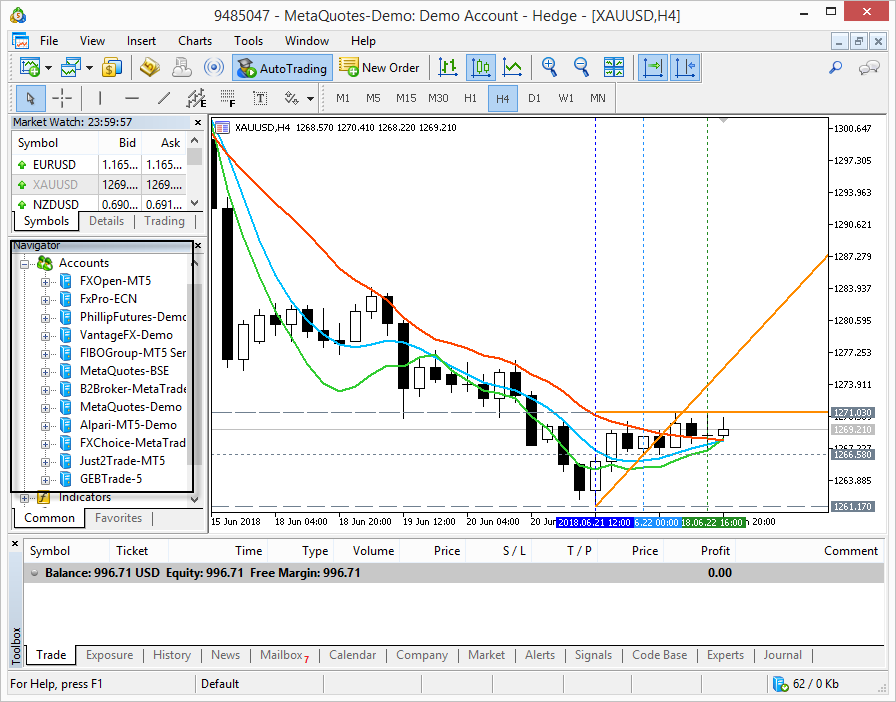Switch to H1 timeframe
The height and width of the screenshot is (702, 896).
point(470,98)
